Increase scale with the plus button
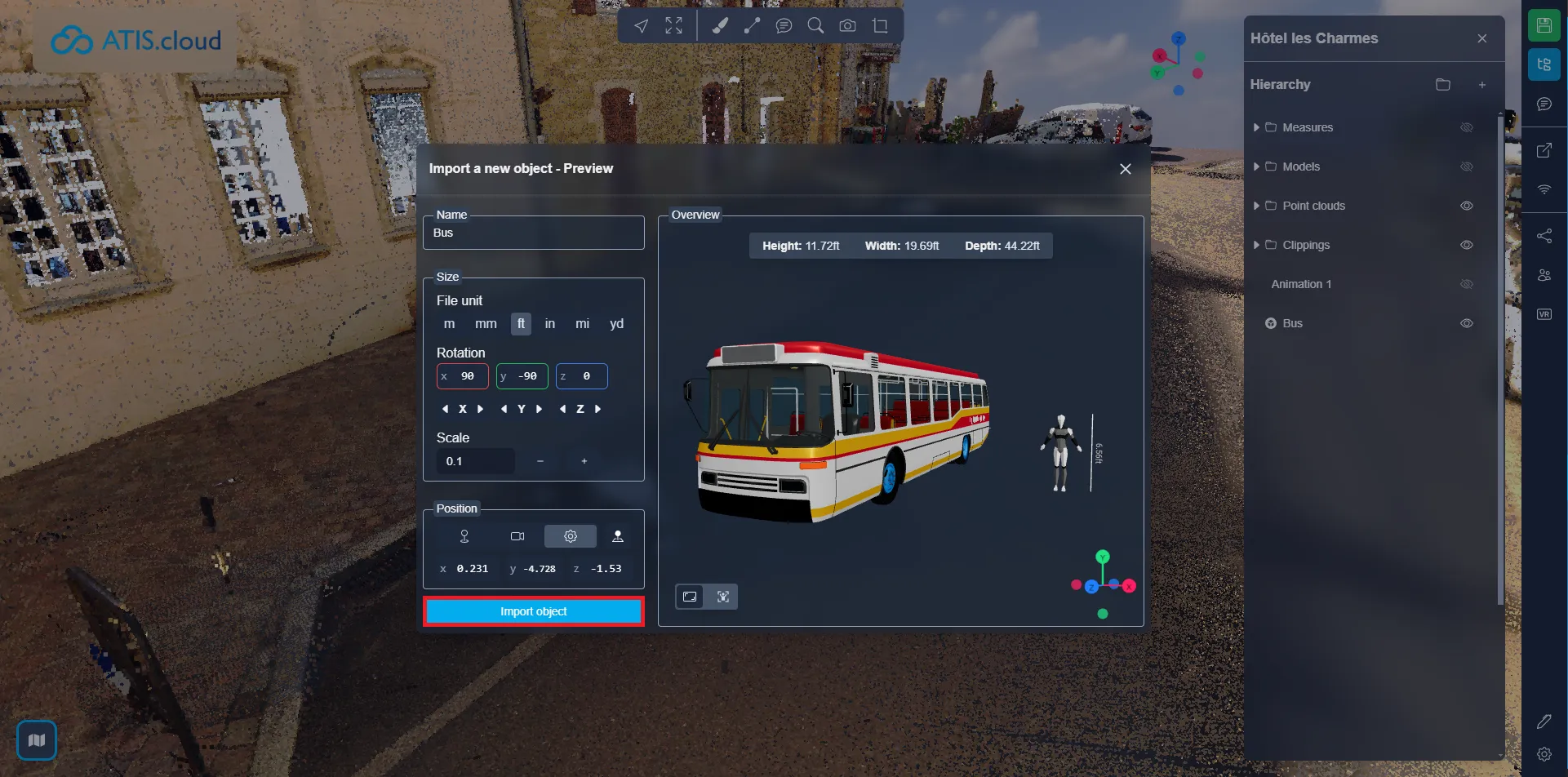1568x777 pixels. point(584,461)
